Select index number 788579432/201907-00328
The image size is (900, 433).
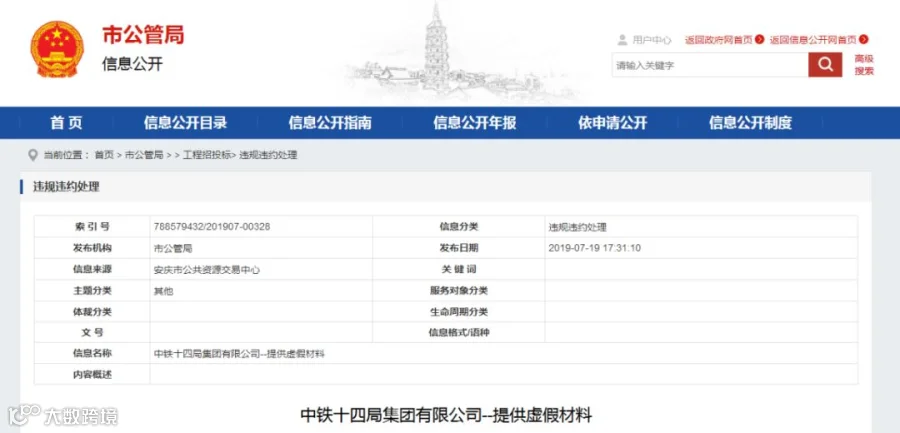(212, 227)
